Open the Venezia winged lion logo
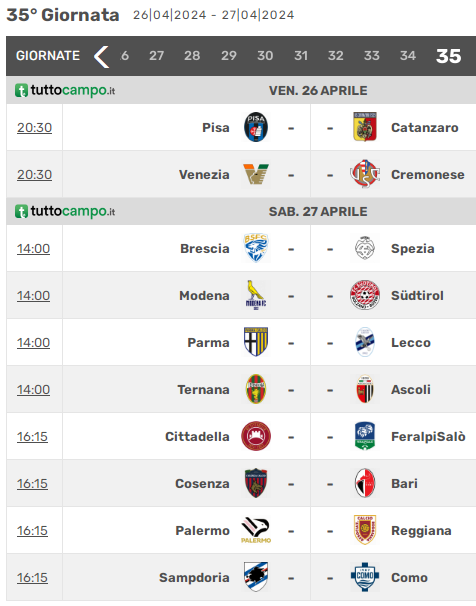This screenshot has width=476, height=606. pyautogui.click(x=256, y=174)
